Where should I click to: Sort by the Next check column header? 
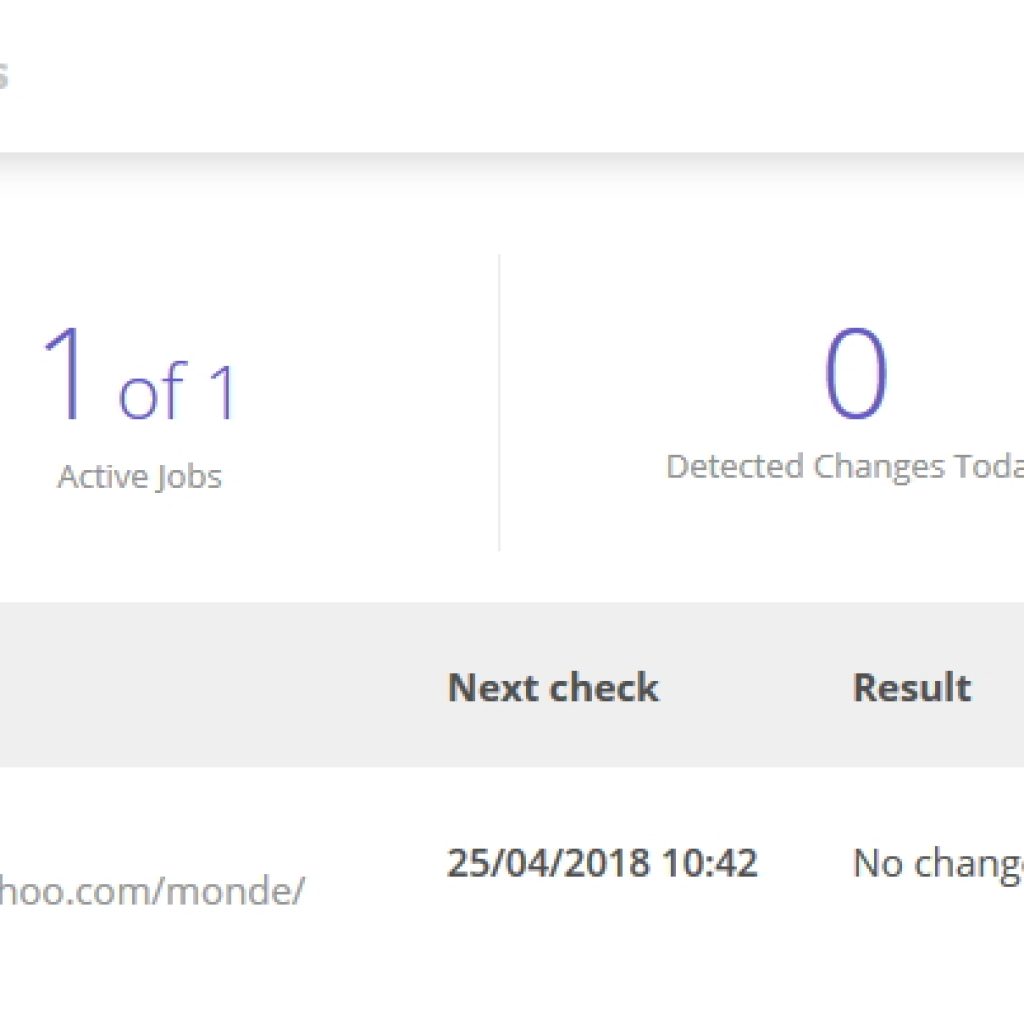(x=552, y=688)
